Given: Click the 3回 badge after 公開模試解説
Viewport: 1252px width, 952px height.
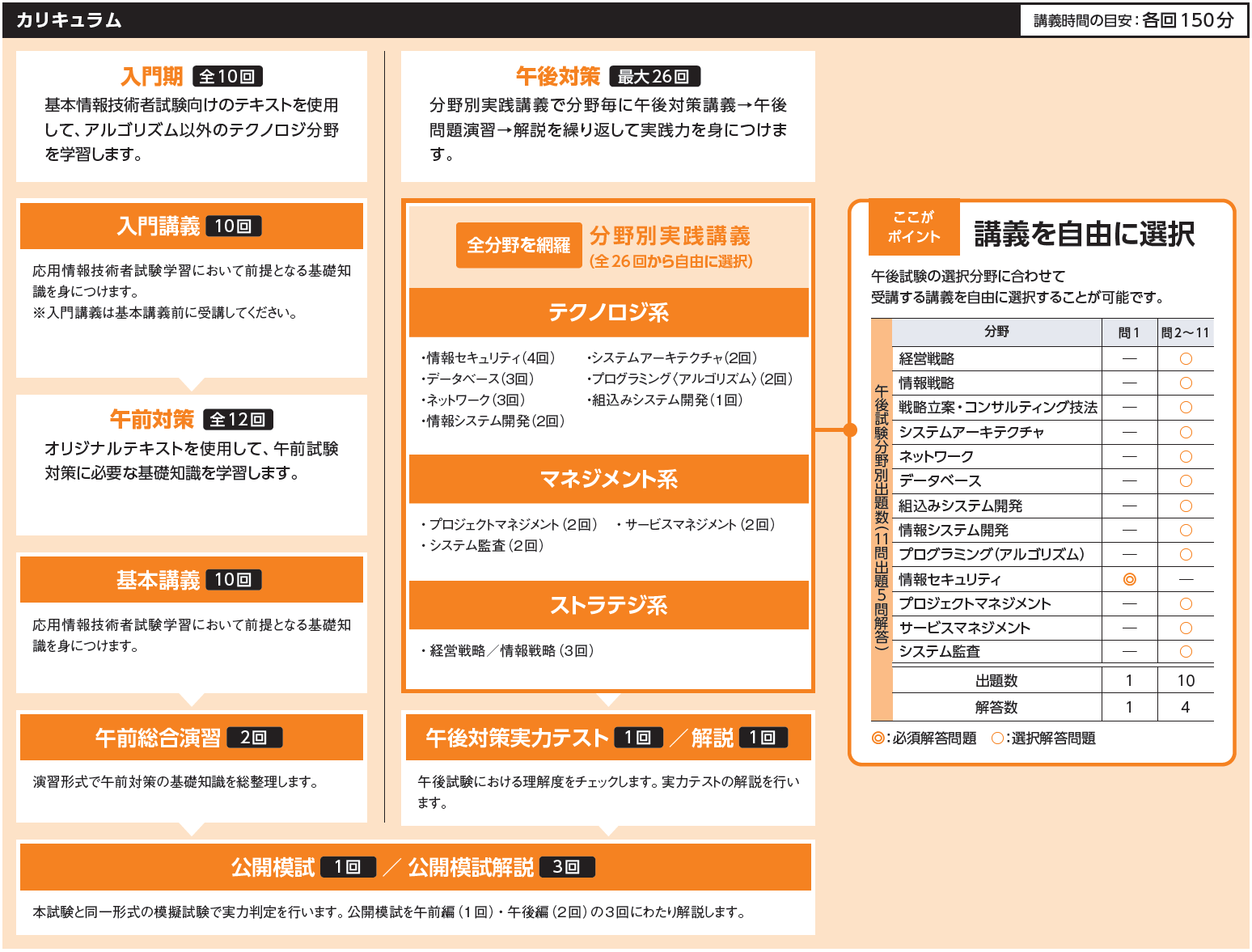Looking at the screenshot, I should [567, 867].
